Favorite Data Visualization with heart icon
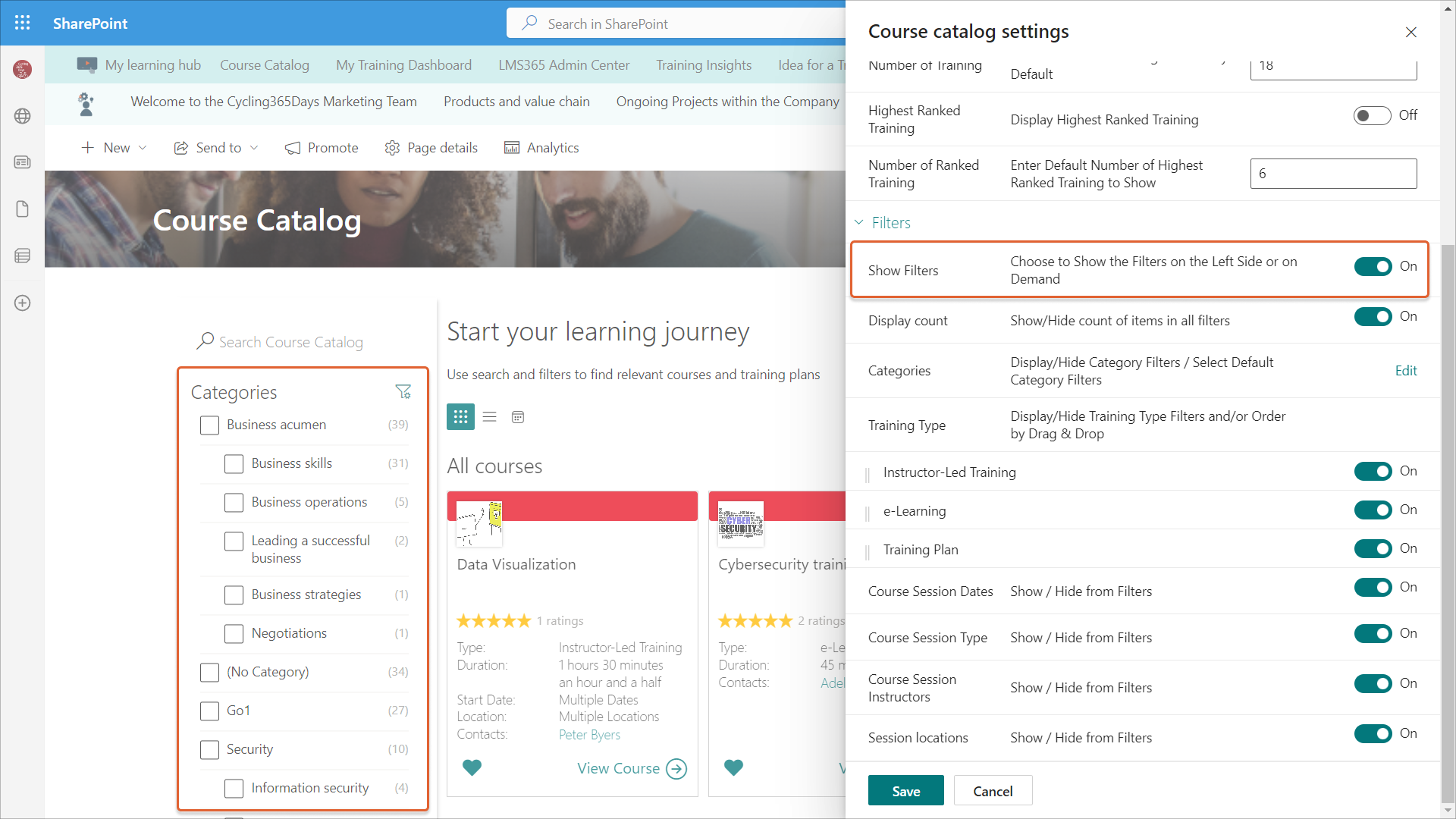Image resolution: width=1456 pixels, height=819 pixels. 472,767
